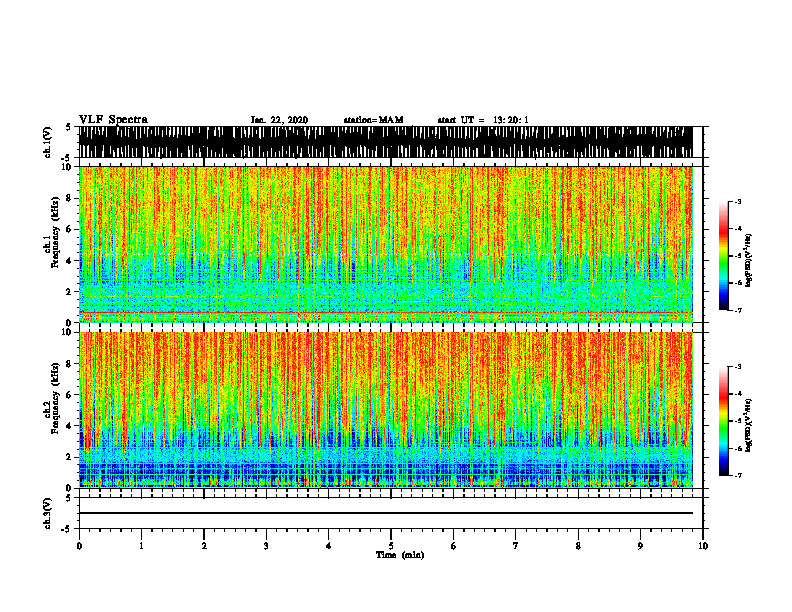792x612 pixels.
Task: Click the time-axis tick label "5"
Action: click(391, 546)
